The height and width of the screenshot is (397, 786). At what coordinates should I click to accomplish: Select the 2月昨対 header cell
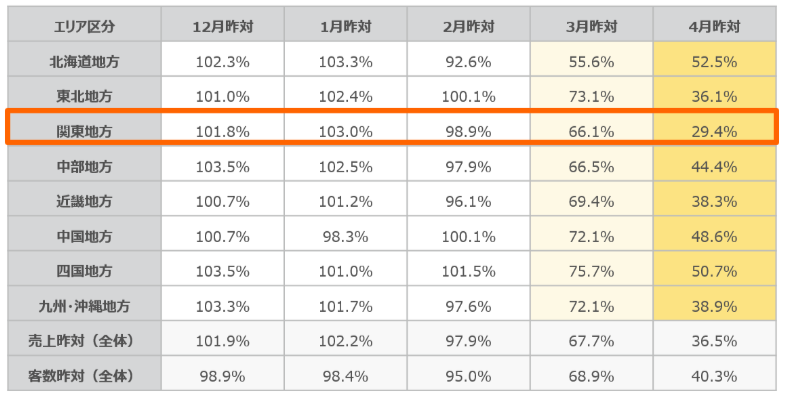click(x=468, y=24)
